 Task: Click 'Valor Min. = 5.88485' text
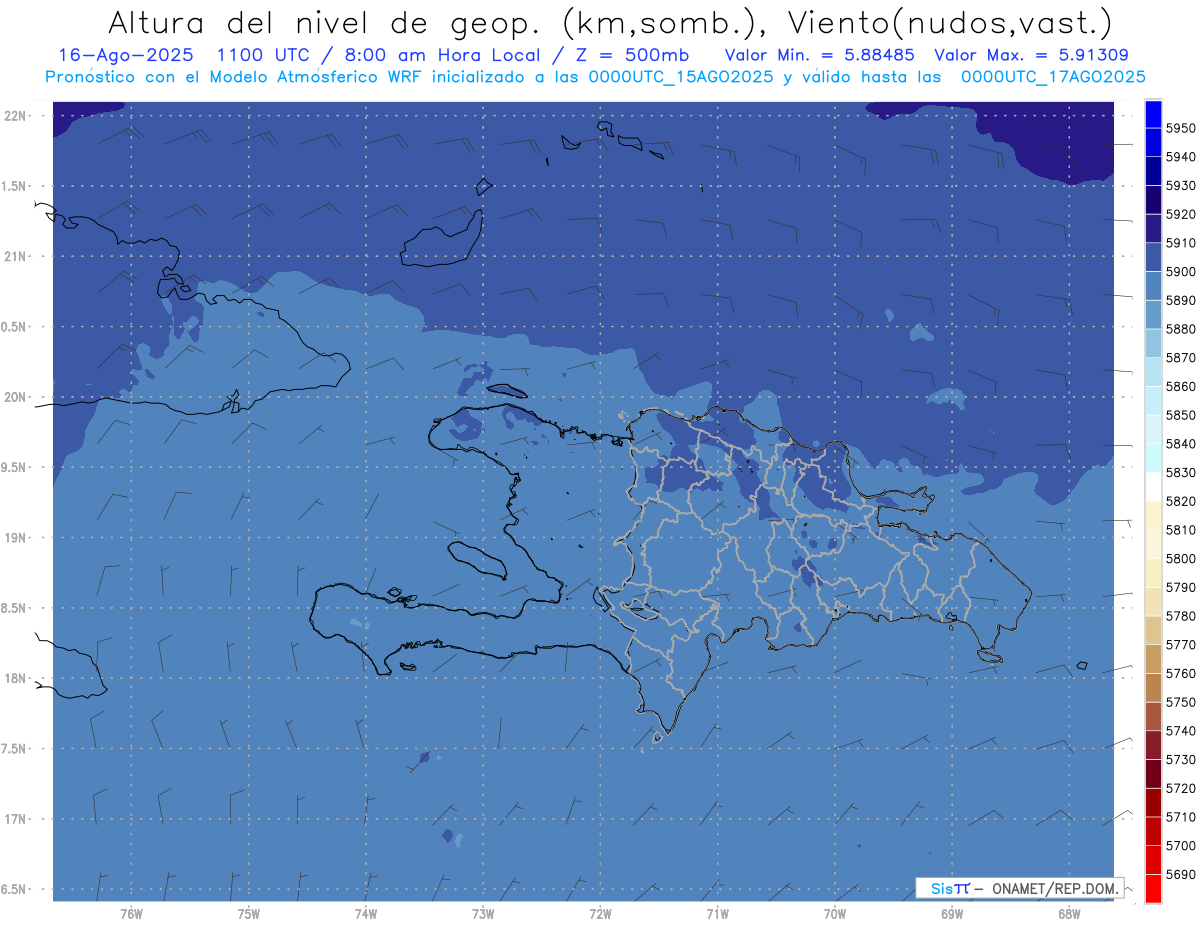click(x=820, y=55)
